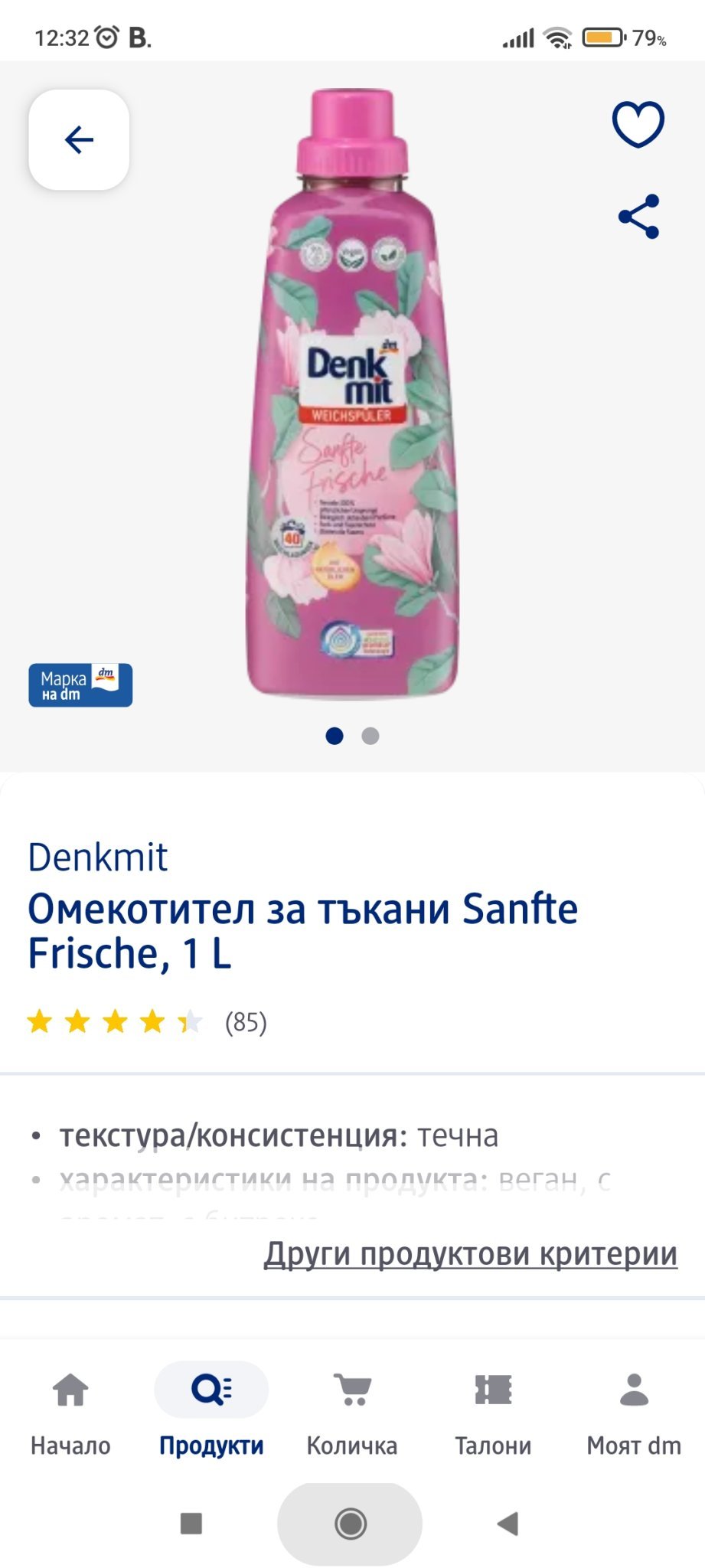Image resolution: width=705 pixels, height=1568 pixels.
Task: Expand Други продуктови критерии link
Action: coord(470,1254)
